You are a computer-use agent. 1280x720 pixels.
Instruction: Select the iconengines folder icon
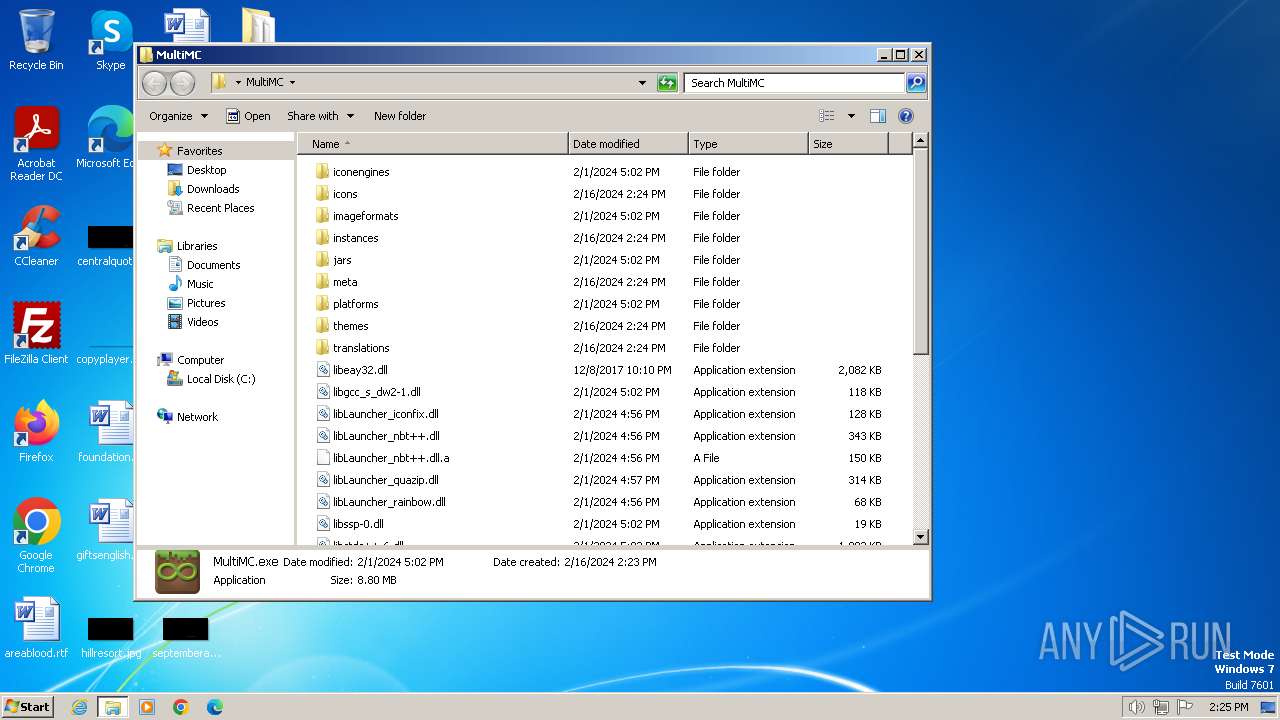click(x=322, y=171)
